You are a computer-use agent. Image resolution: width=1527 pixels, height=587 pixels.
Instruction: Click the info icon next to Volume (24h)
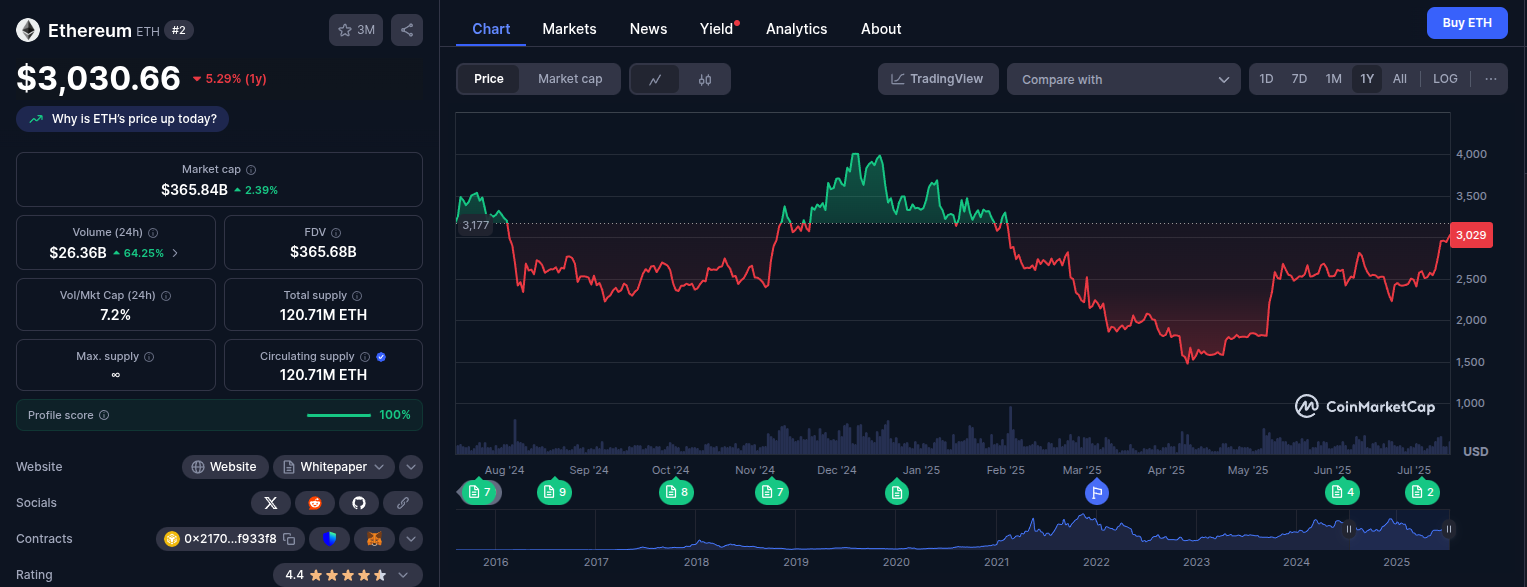tap(152, 233)
